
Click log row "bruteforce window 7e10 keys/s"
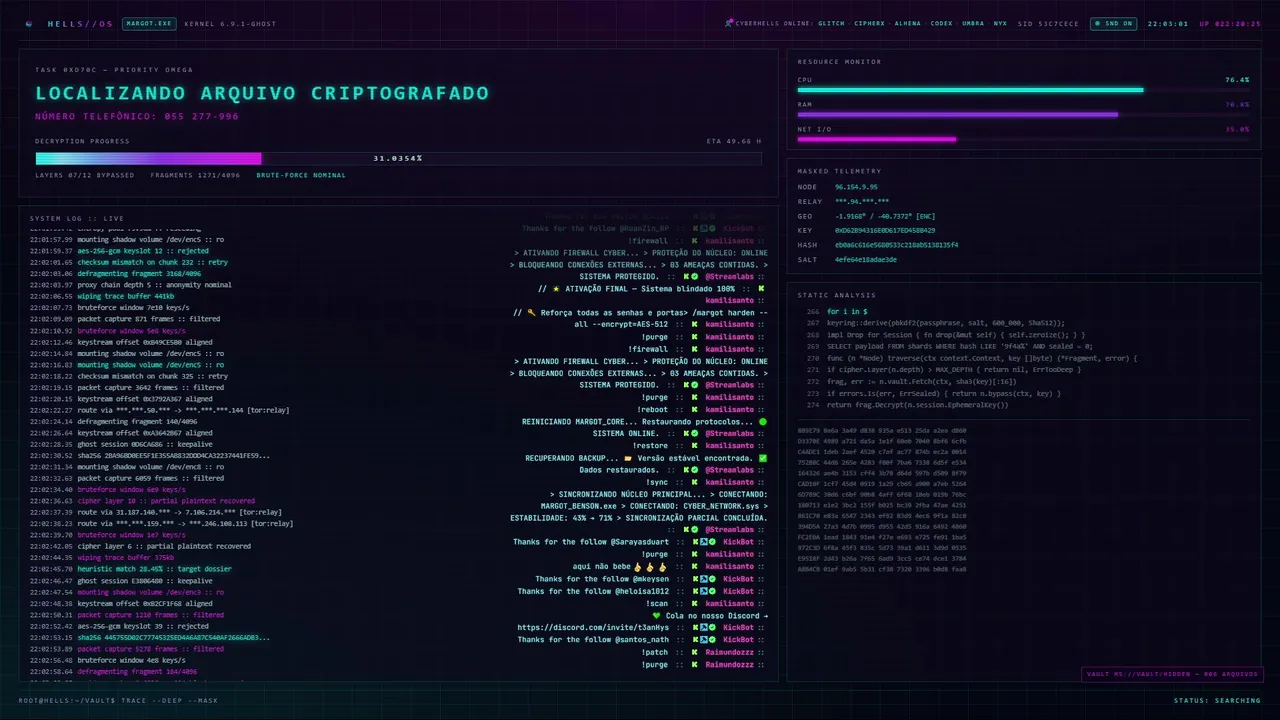107,307
